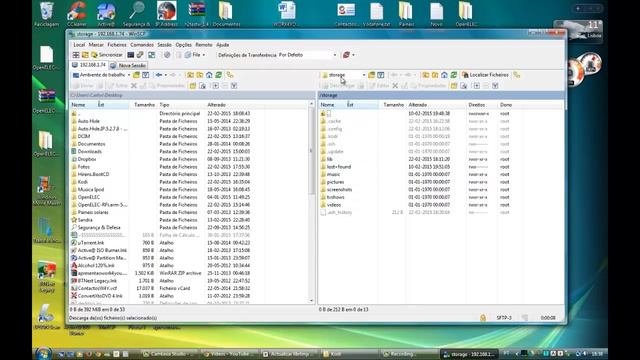This screenshot has width=640, height=360.
Task: Select Kodi folder in local panel
Action: click(83, 182)
